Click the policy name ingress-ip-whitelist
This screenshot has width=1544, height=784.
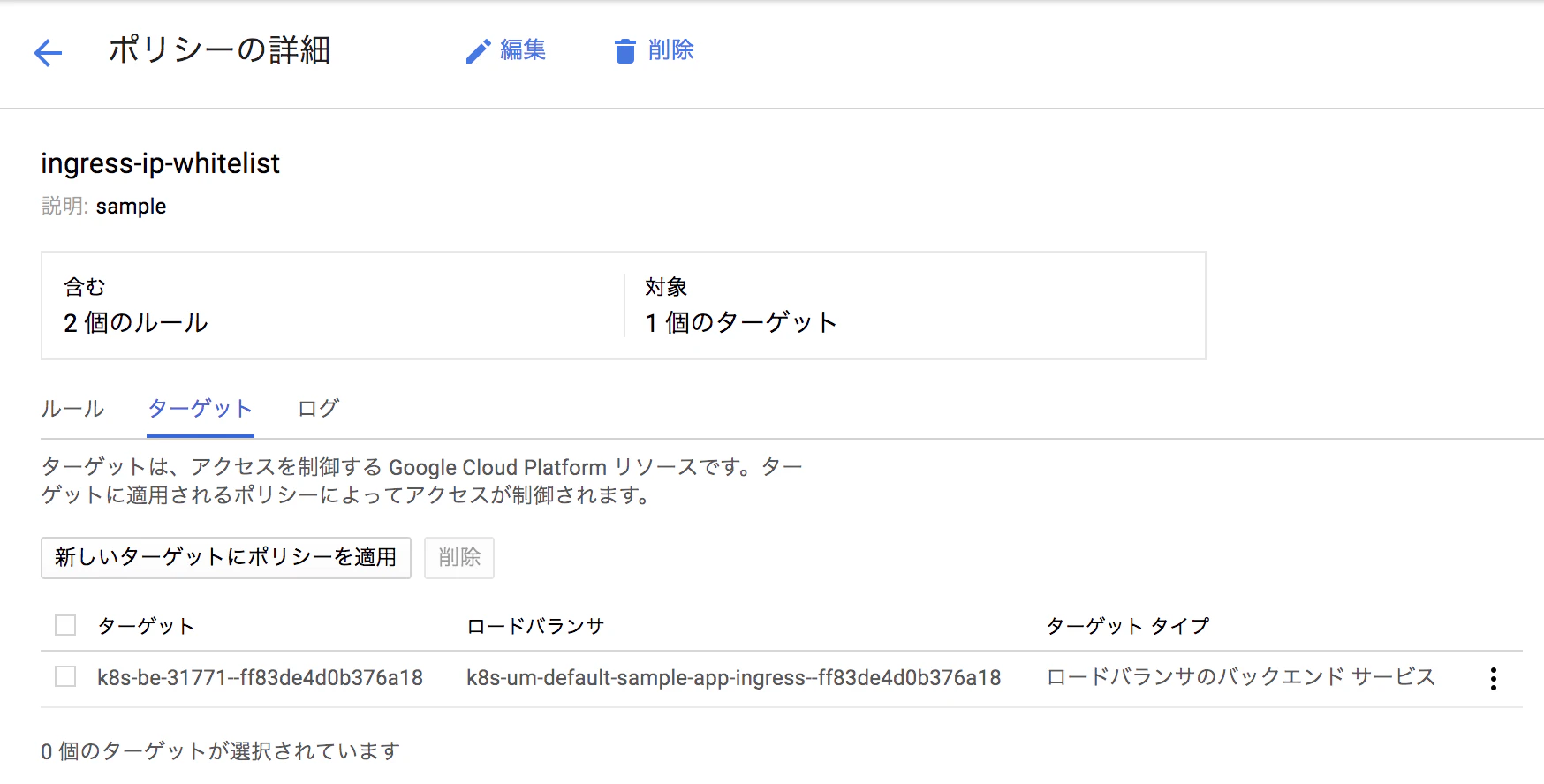pos(160,163)
